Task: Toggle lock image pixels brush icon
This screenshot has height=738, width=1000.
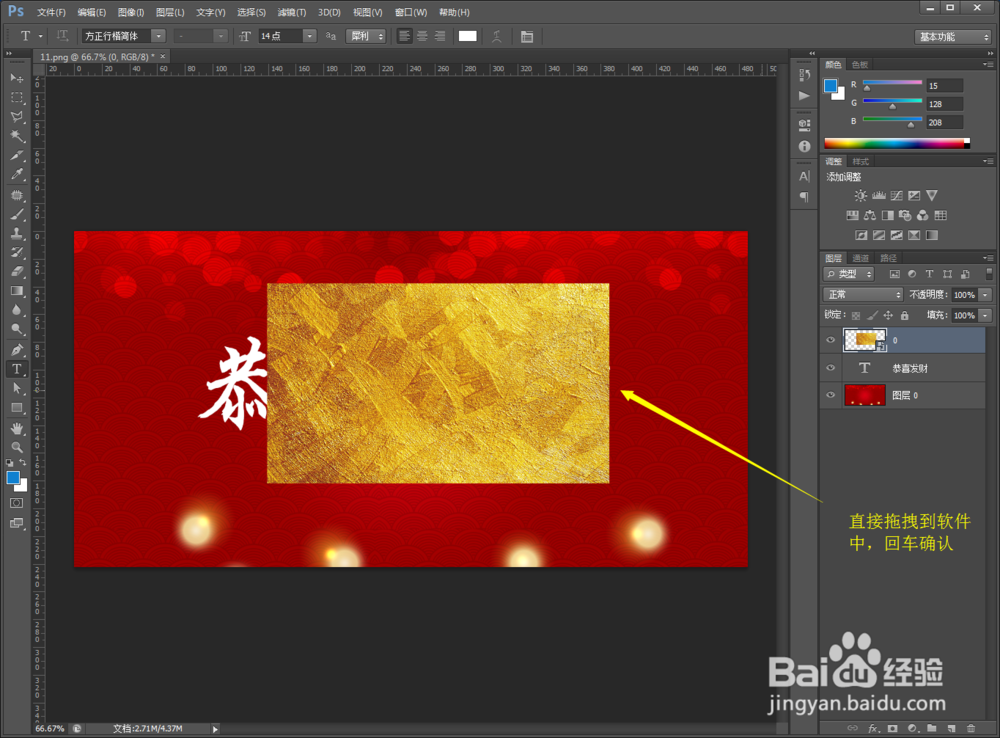Action: click(x=872, y=315)
